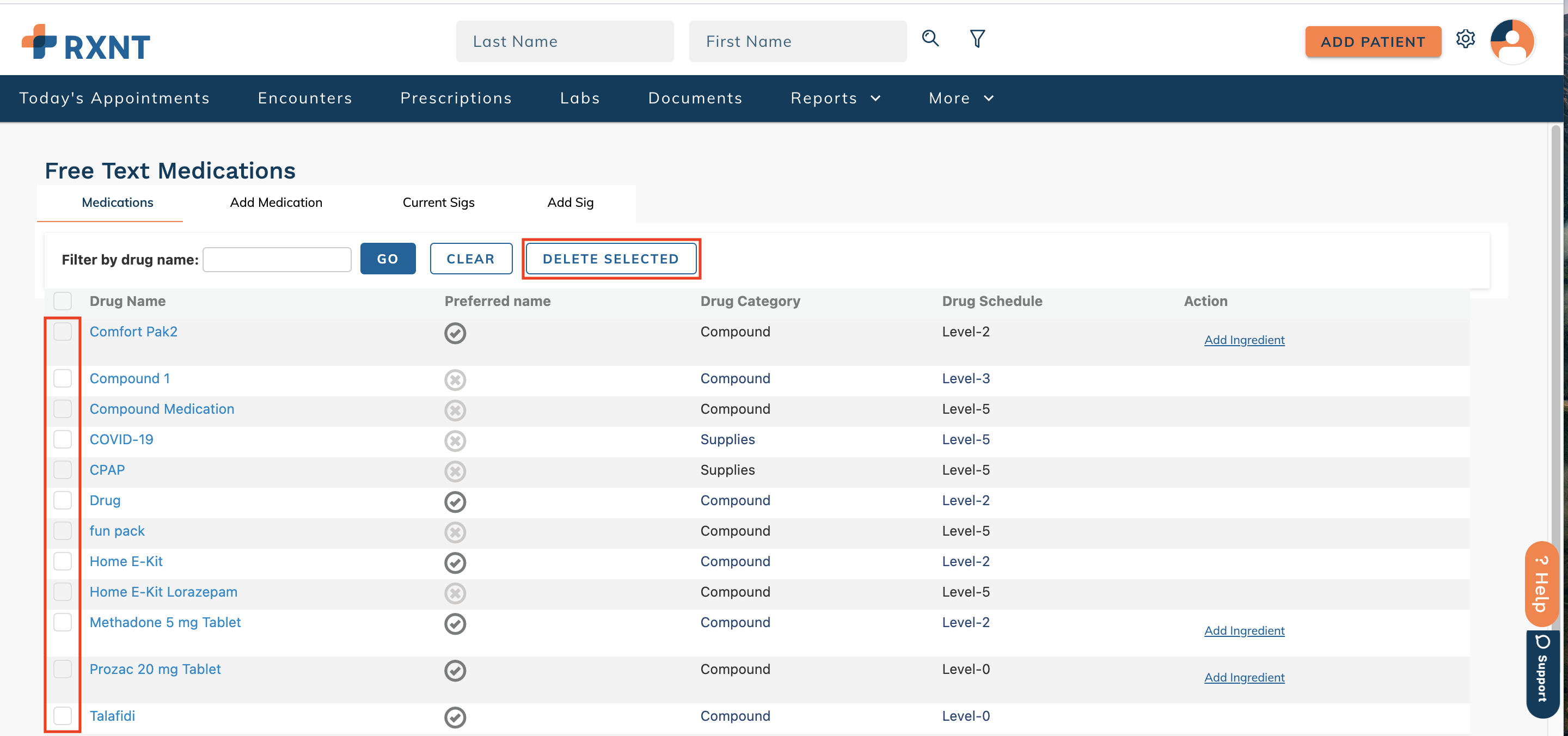The height and width of the screenshot is (736, 1568).
Task: Click the patient search magnifier icon
Action: pos(930,39)
